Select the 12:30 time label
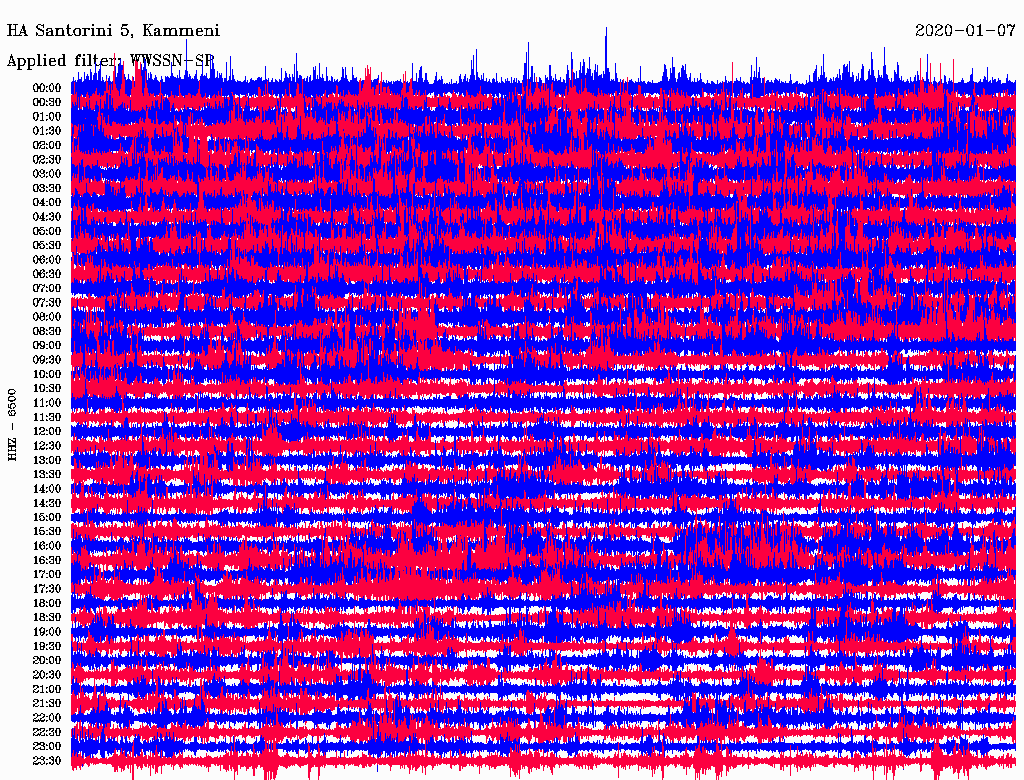Image resolution: width=1024 pixels, height=780 pixels. [x=47, y=446]
